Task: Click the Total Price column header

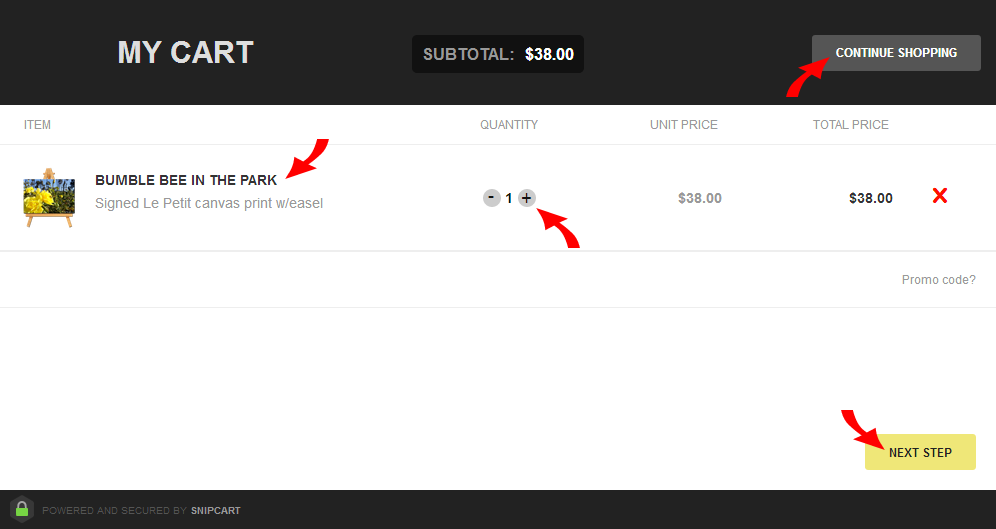Action: (x=851, y=125)
